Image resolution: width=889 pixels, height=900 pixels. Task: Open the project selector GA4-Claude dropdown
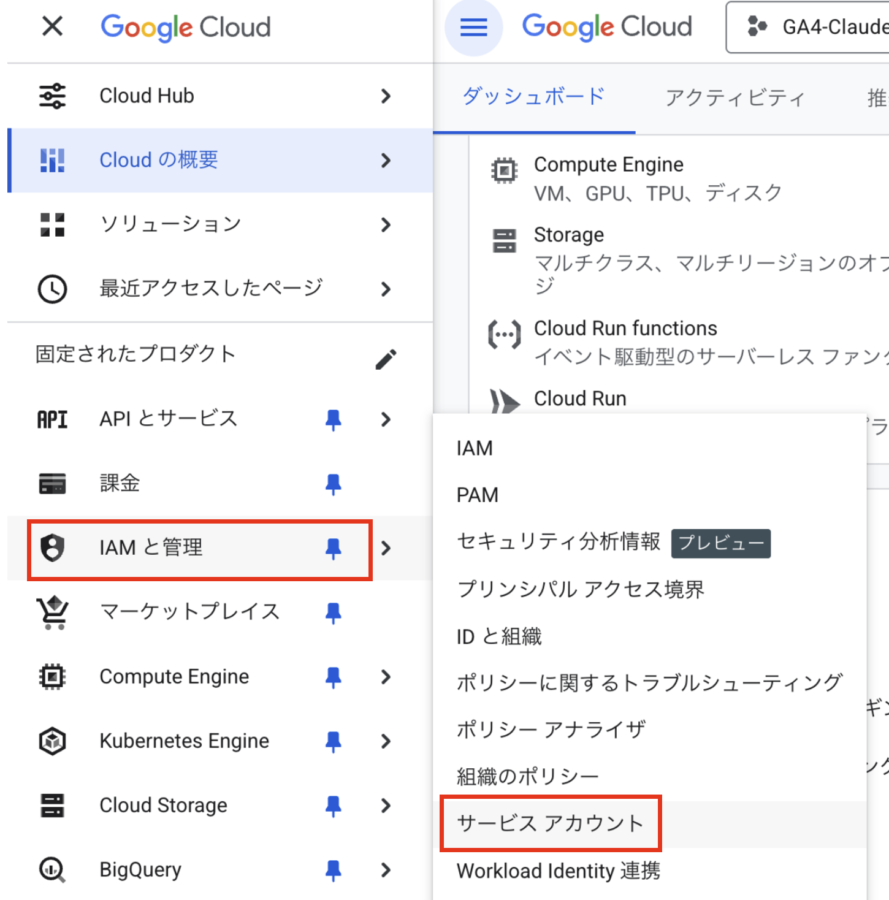[810, 27]
